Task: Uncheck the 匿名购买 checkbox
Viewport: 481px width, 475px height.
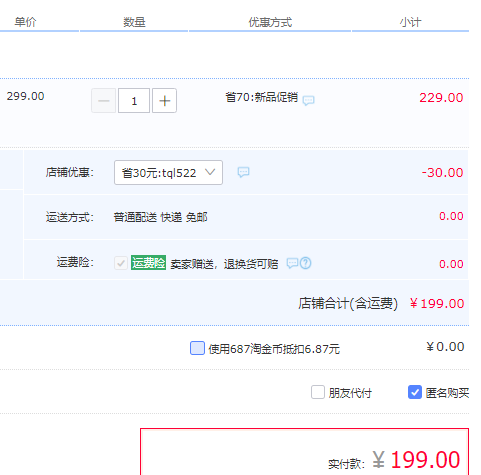Action: click(415, 392)
